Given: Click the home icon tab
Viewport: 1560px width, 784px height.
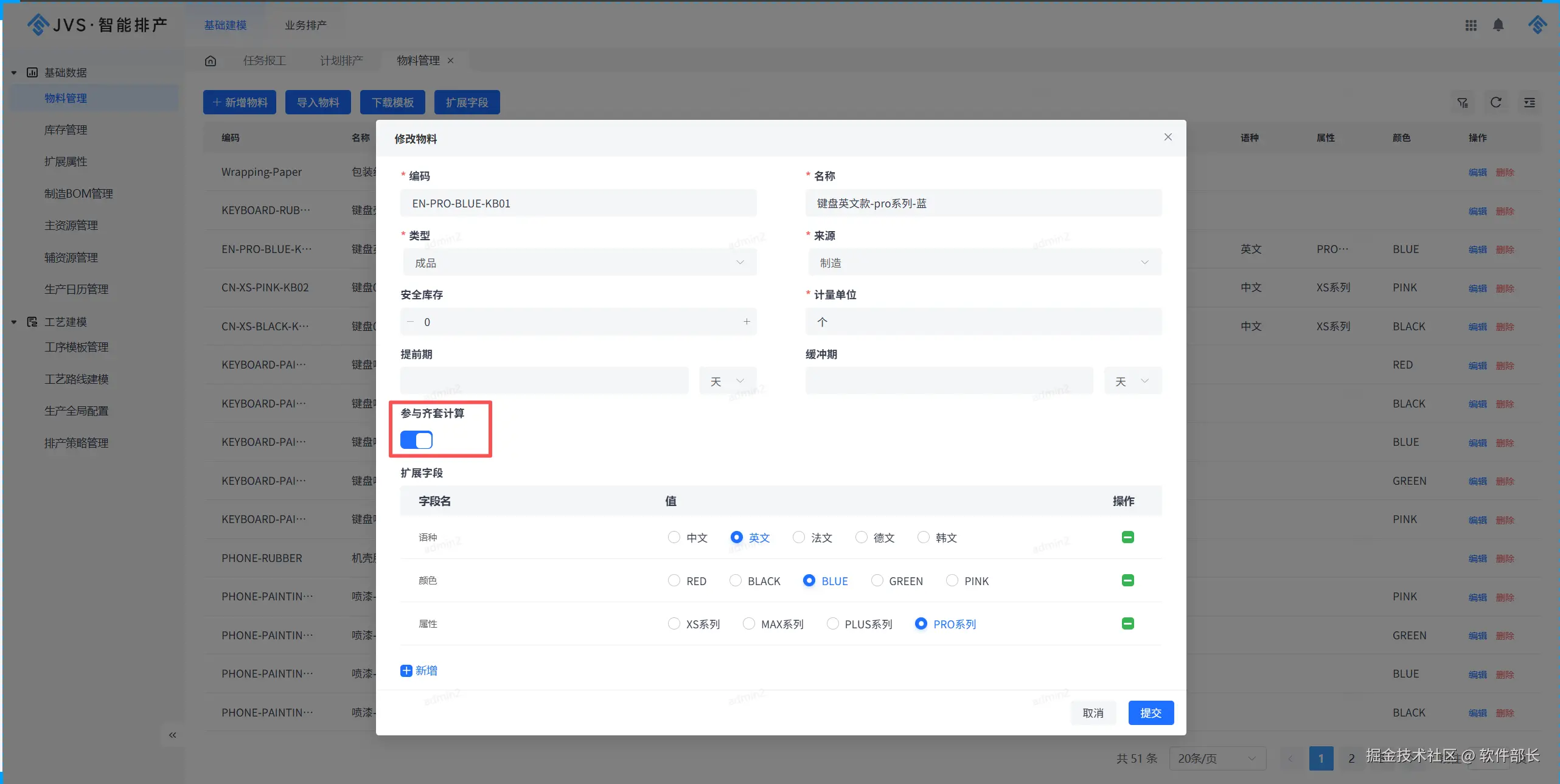Looking at the screenshot, I should [x=211, y=61].
